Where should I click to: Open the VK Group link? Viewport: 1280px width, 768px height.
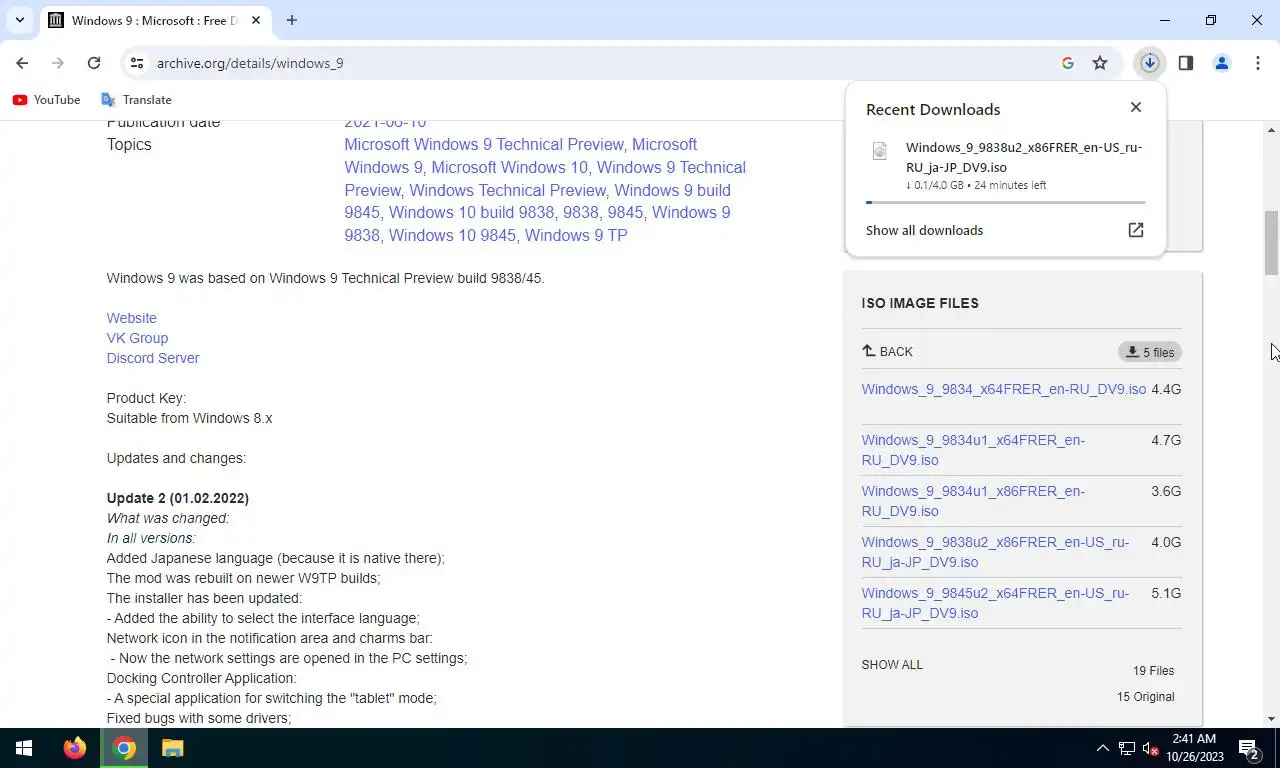[137, 338]
